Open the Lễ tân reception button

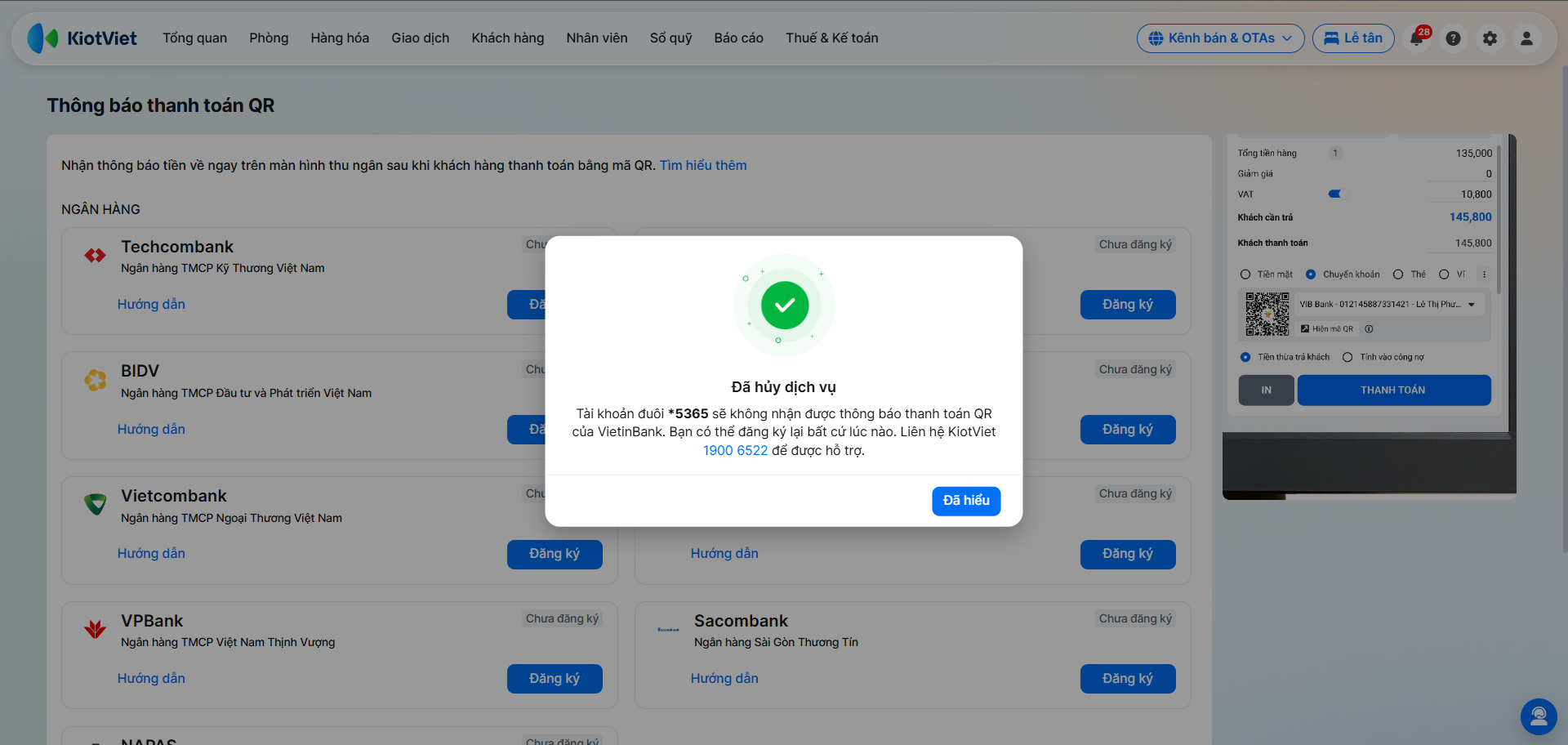pyautogui.click(x=1352, y=38)
